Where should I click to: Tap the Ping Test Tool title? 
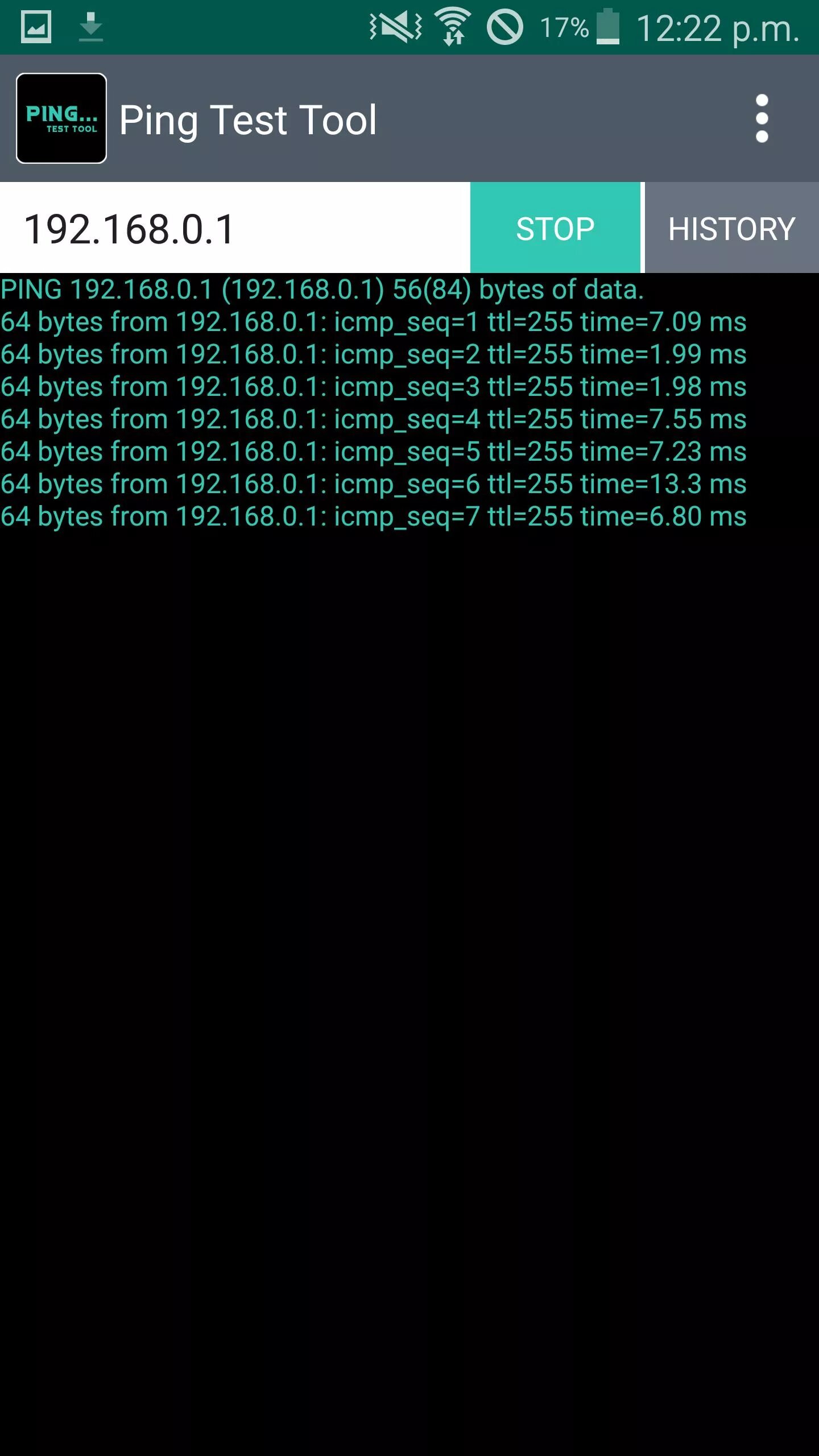pos(248,120)
